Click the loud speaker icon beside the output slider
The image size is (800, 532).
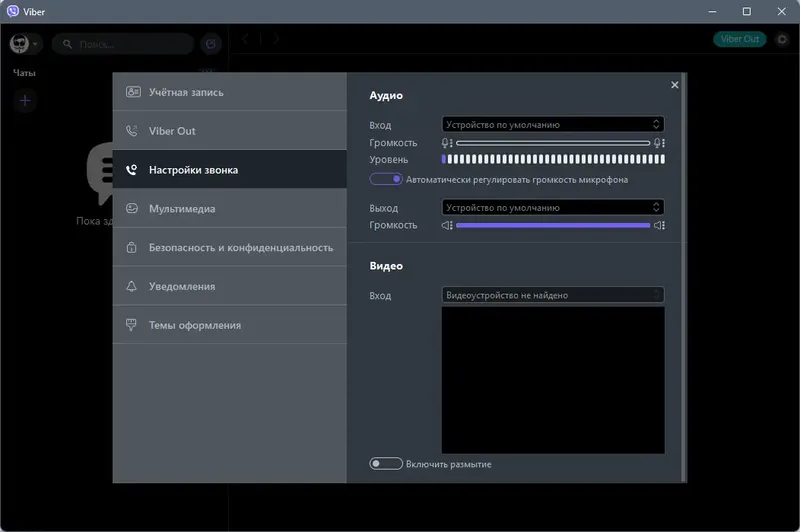coord(659,225)
